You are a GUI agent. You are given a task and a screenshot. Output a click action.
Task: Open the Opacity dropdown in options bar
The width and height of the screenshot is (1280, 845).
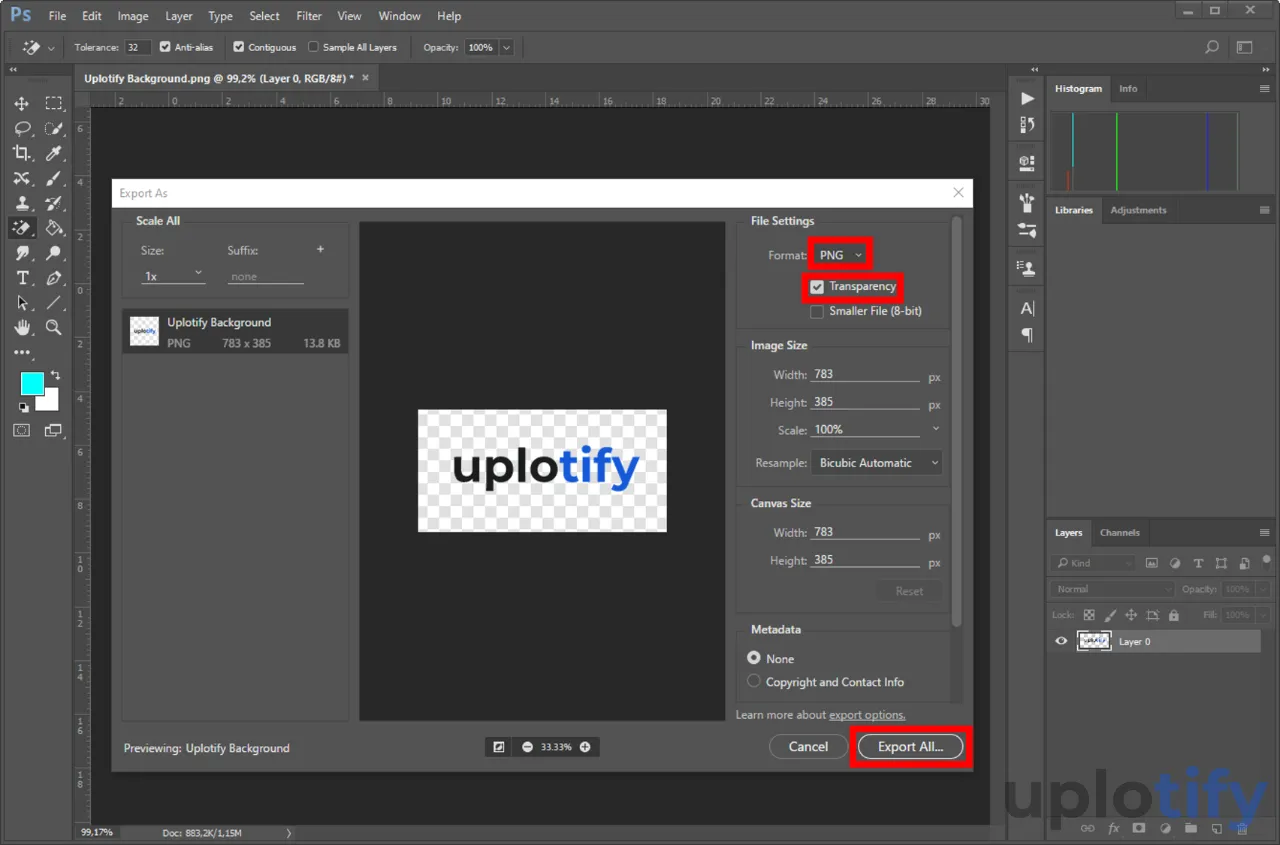pyautogui.click(x=506, y=47)
